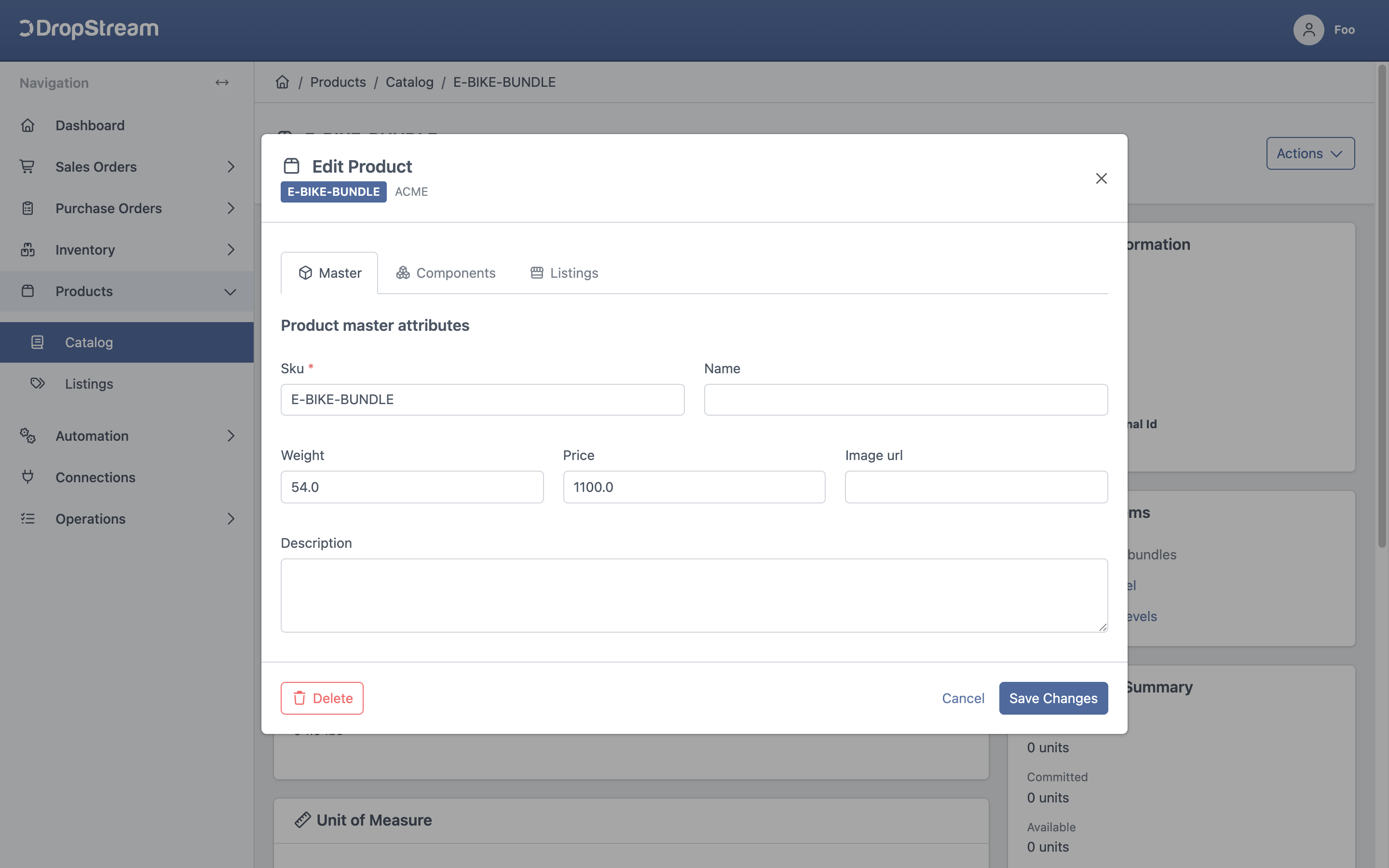Focus the Image url input field

pos(976,487)
